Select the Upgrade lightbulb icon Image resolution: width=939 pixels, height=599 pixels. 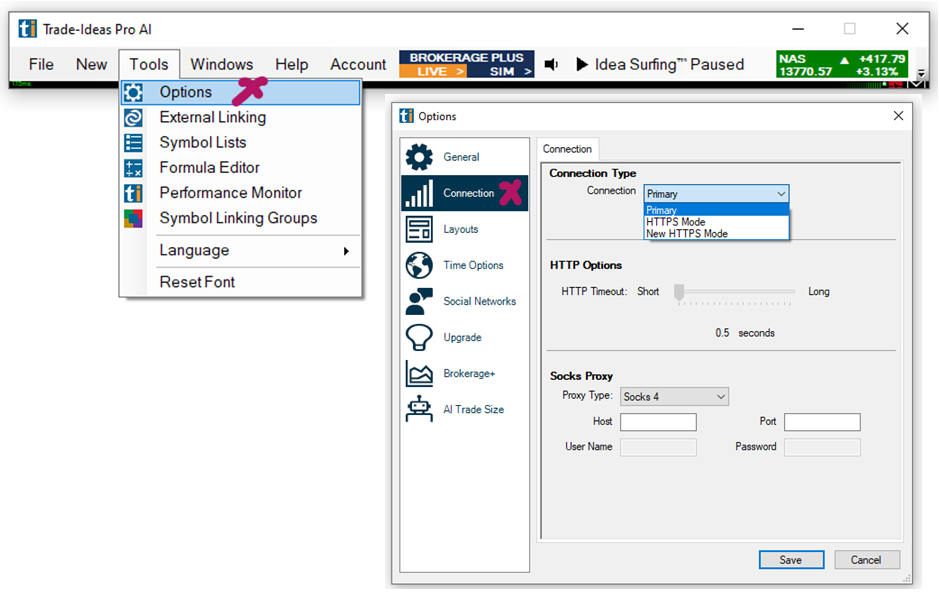[x=419, y=337]
